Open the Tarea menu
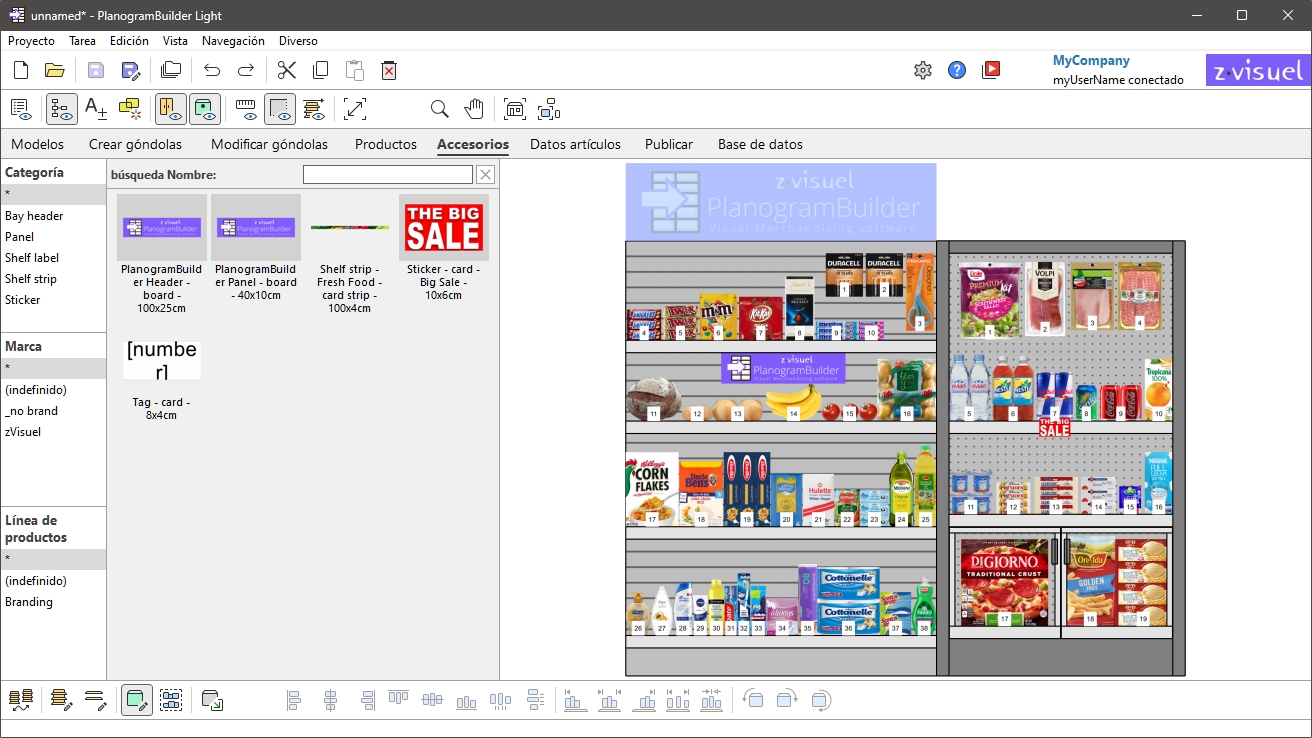The height and width of the screenshot is (738, 1312). pos(83,41)
